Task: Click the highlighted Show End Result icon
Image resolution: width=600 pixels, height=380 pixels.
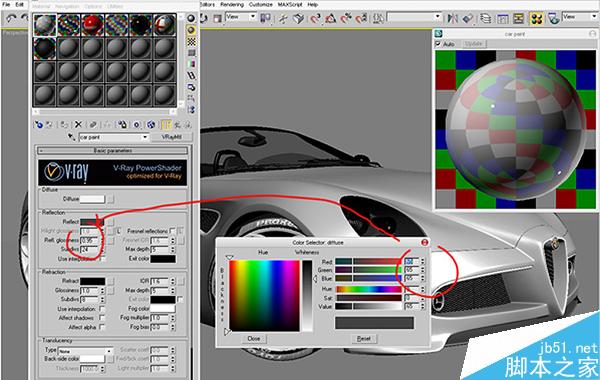Action: (166, 125)
